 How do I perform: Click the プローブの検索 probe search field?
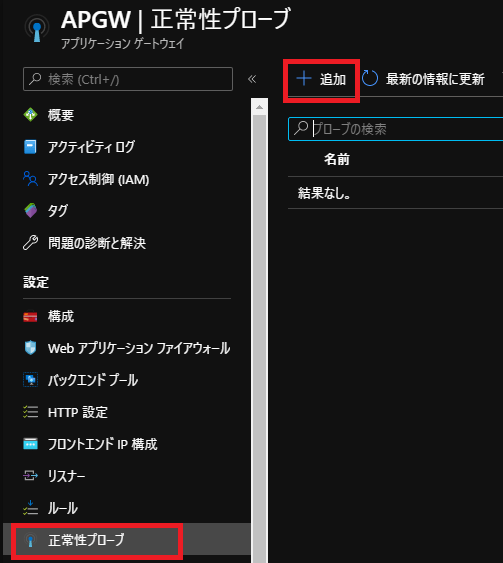(x=396, y=129)
